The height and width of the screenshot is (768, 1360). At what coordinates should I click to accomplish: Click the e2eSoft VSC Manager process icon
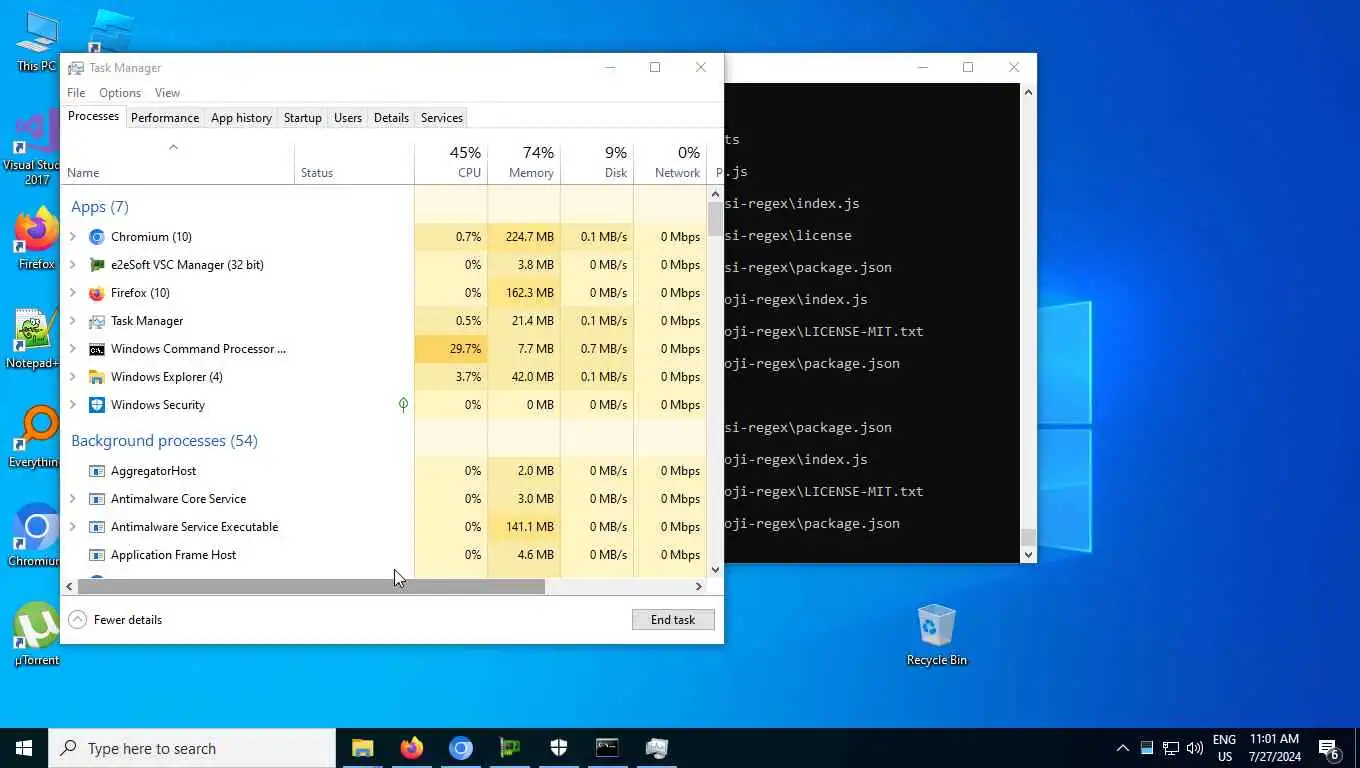[x=97, y=265]
